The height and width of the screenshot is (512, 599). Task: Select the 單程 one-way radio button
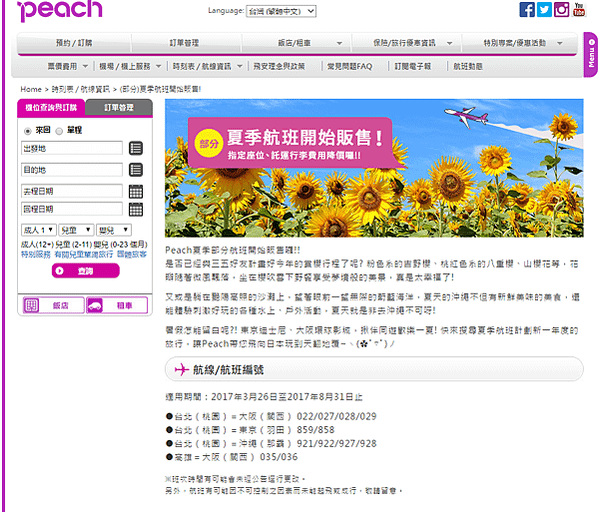click(x=59, y=131)
